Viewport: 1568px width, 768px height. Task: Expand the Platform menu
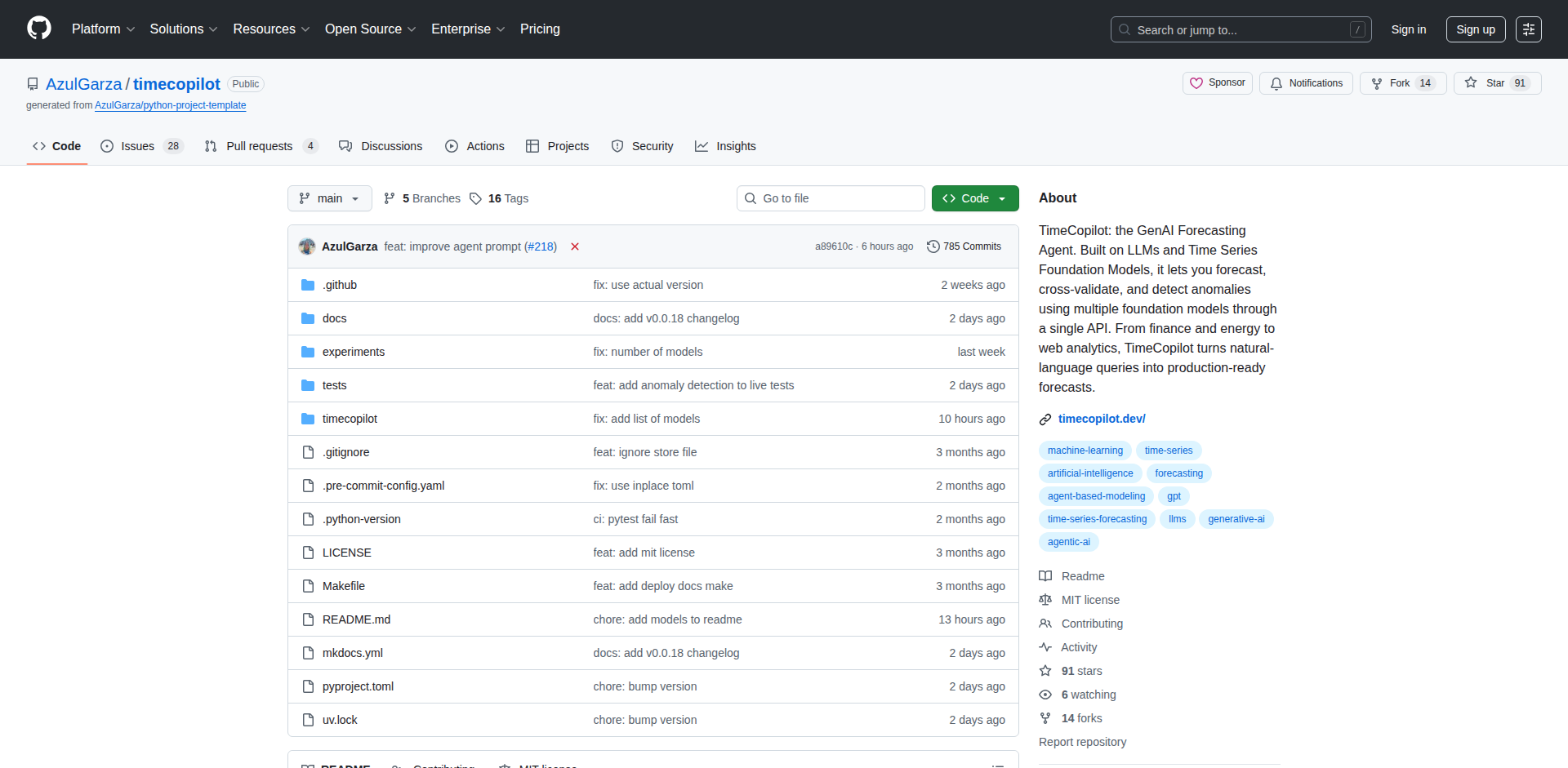point(103,29)
